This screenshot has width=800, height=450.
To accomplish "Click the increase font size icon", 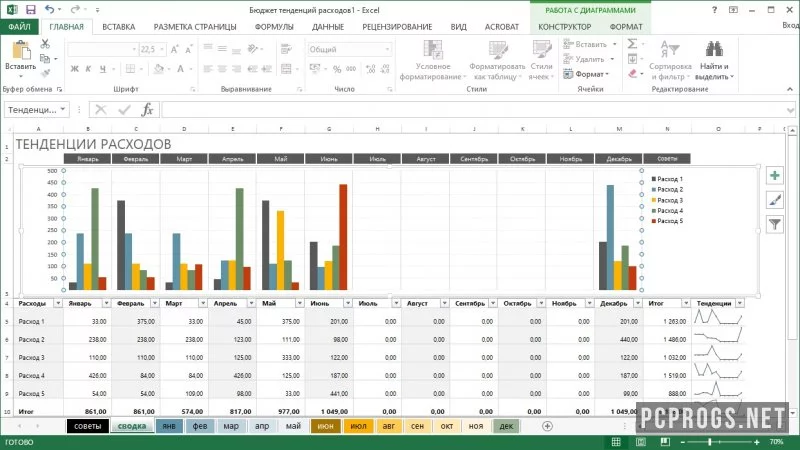I will 174,49.
